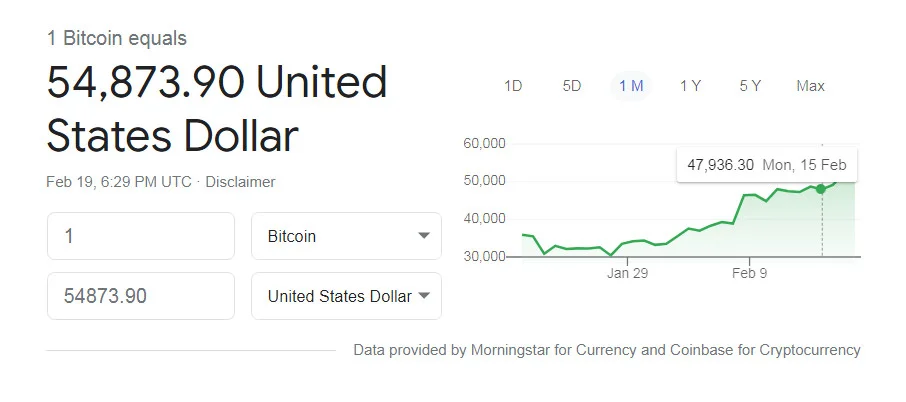
Task: Click the United States Dollar dropdown arrow
Action: tap(424, 296)
